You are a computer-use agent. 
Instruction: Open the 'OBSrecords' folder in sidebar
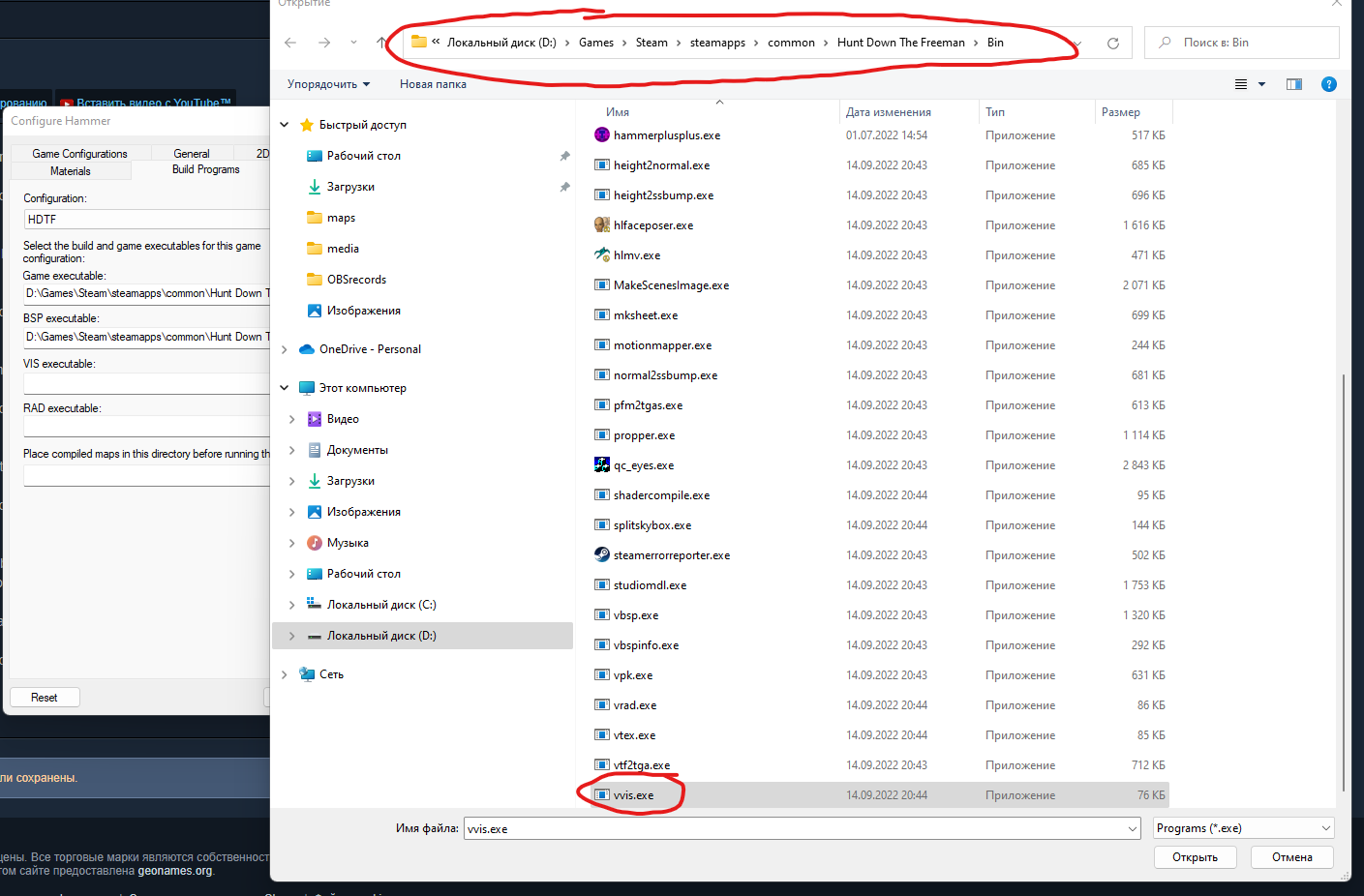[356, 280]
